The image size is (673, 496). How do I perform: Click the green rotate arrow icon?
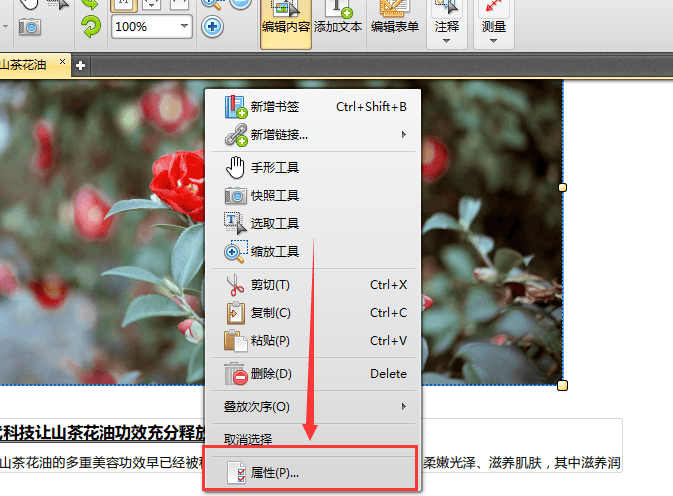tap(91, 27)
